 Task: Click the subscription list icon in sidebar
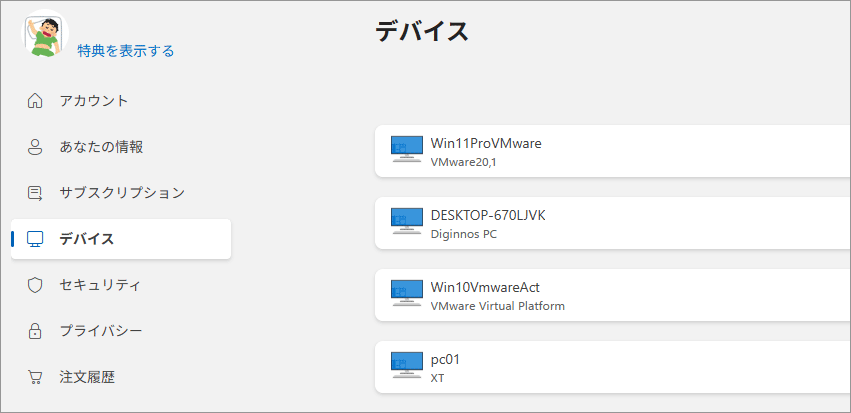click(x=35, y=193)
